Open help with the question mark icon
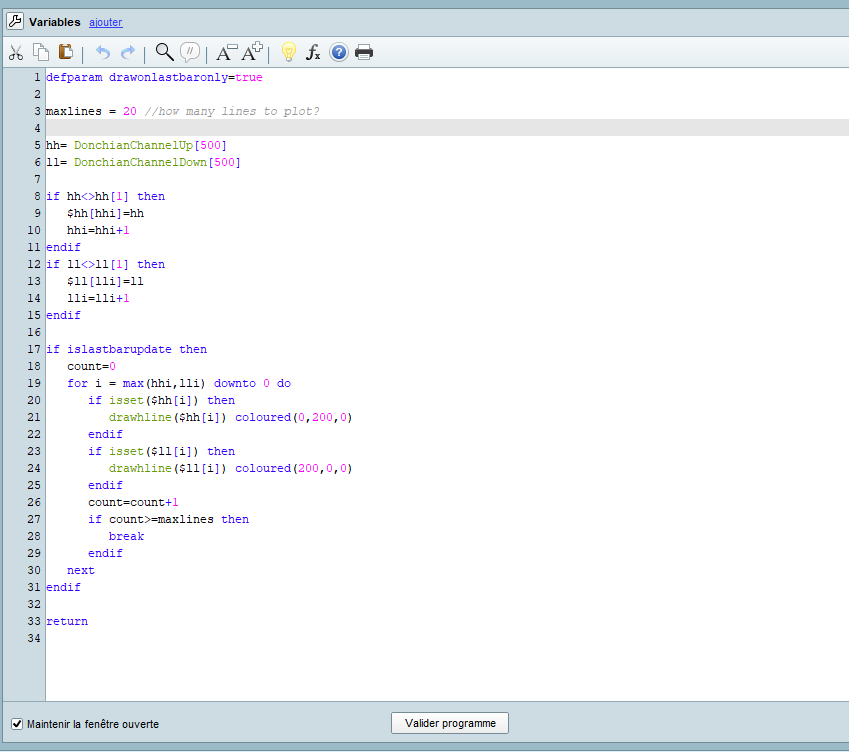This screenshot has height=752, width=849. click(339, 52)
